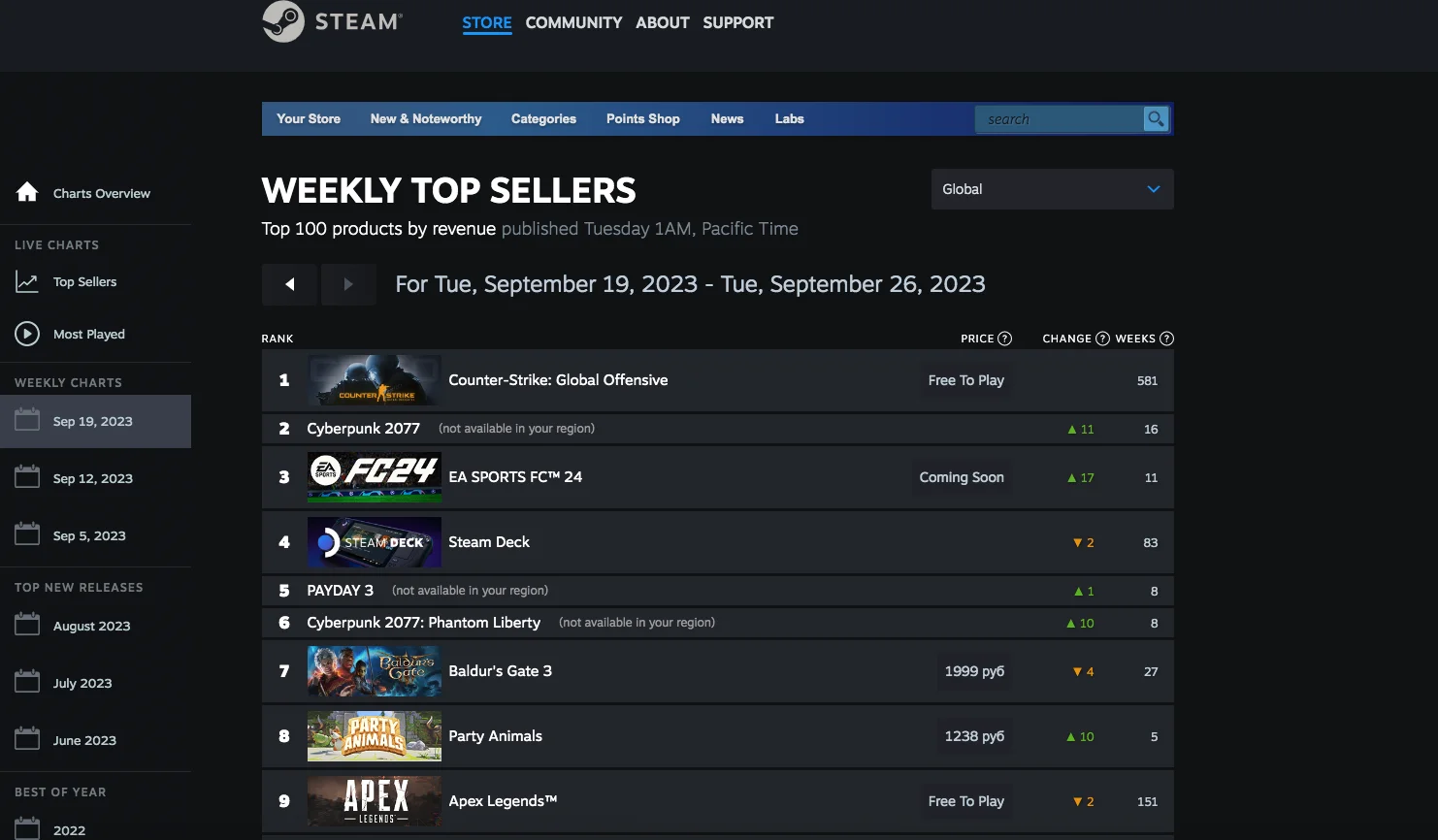
Task: Open the SUPPORT top menu item
Action: (x=737, y=22)
